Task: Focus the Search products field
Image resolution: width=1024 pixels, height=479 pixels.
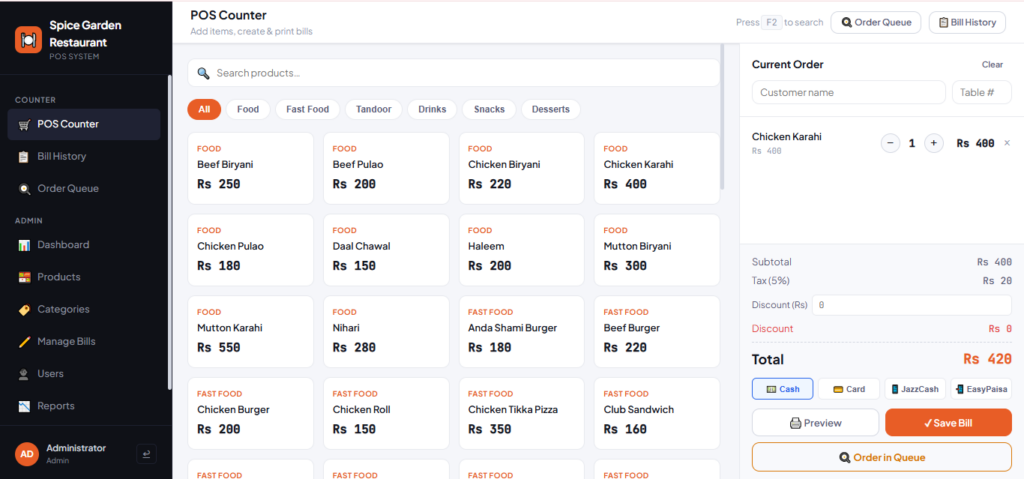Action: pos(454,73)
